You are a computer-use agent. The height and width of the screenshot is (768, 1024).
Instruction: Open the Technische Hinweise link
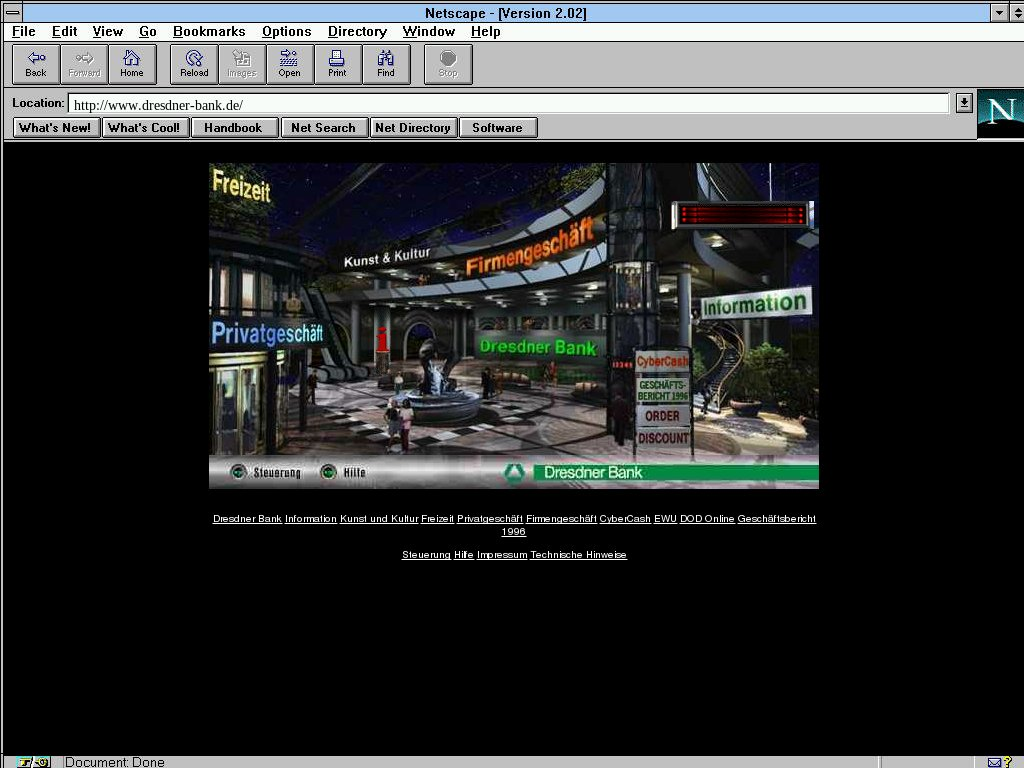coord(578,555)
